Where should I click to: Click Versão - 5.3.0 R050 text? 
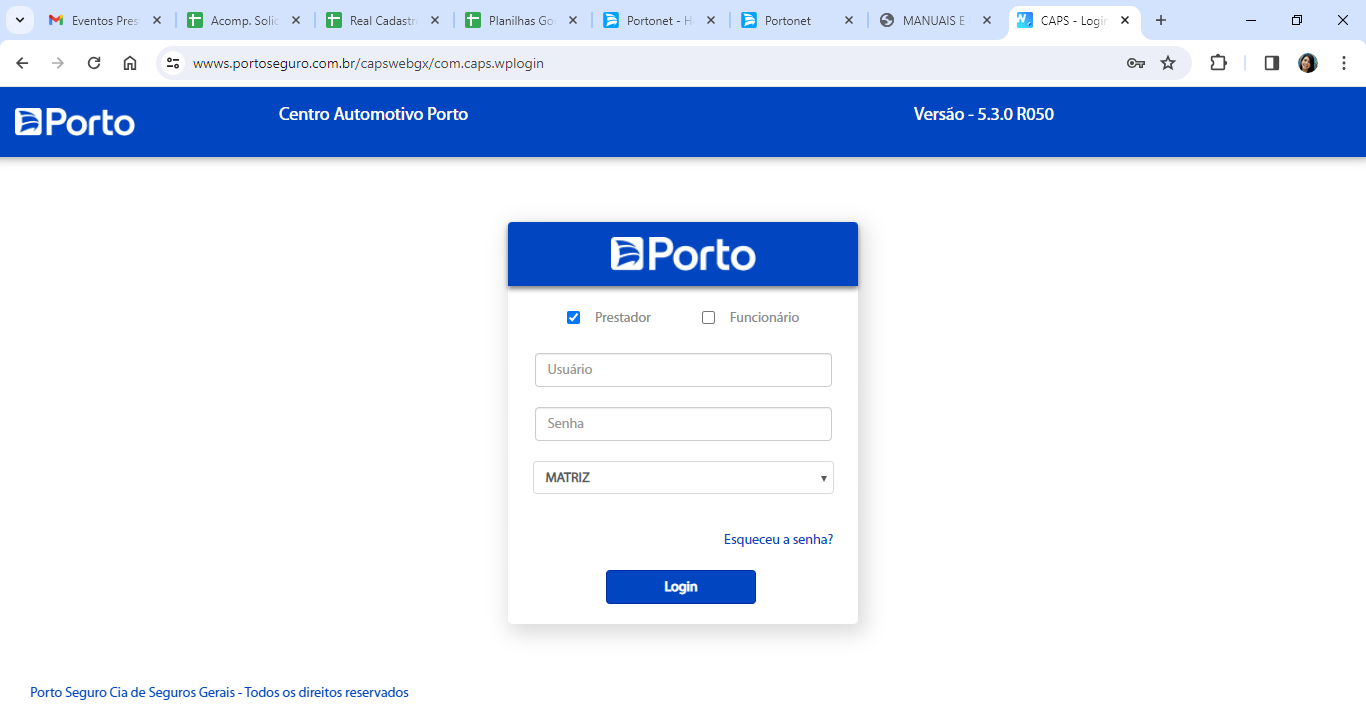[984, 114]
